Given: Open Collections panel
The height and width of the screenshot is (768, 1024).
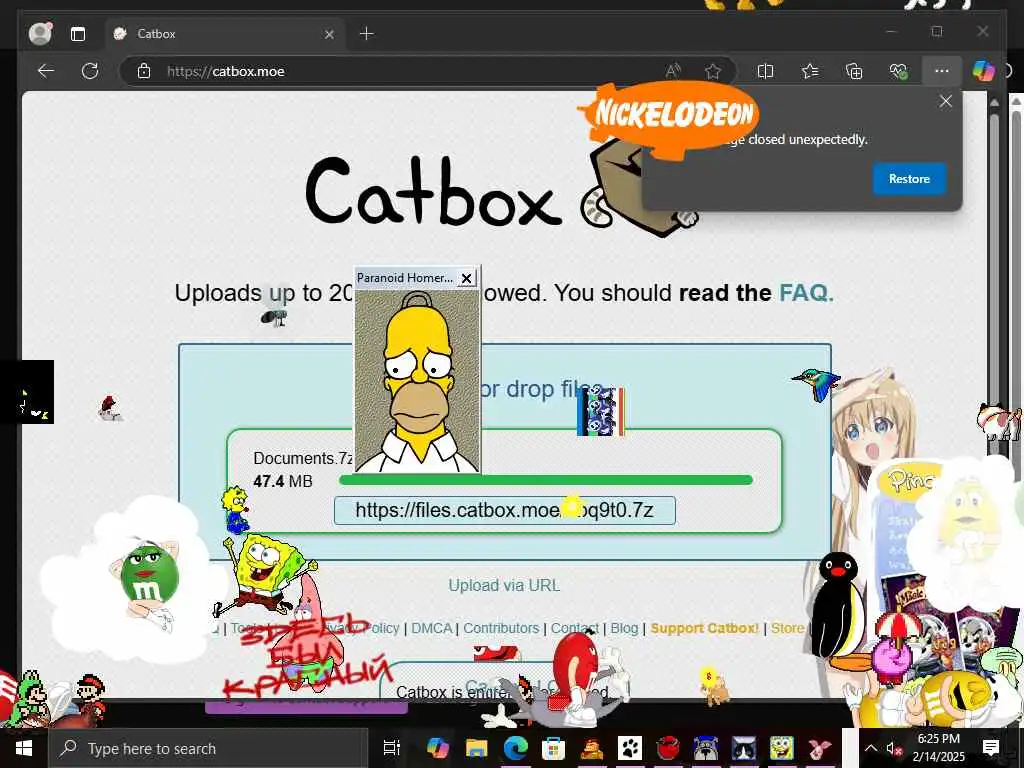Looking at the screenshot, I should point(854,71).
